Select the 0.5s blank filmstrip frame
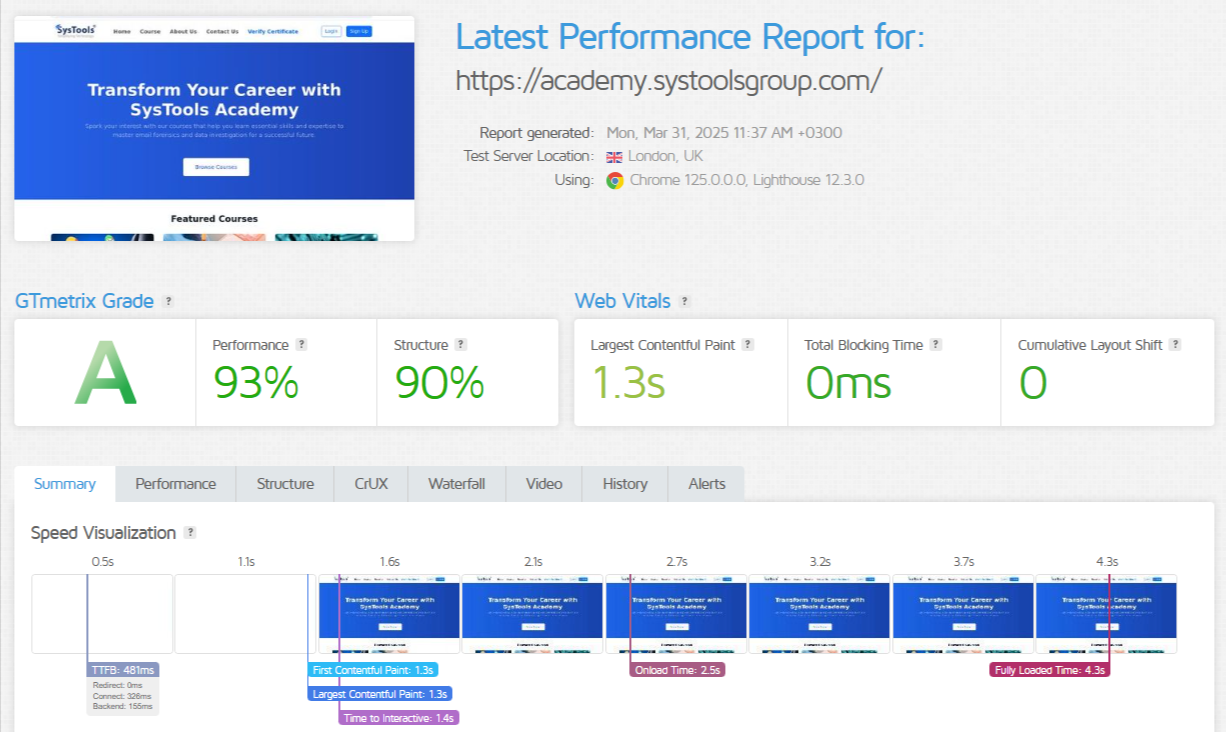Image resolution: width=1226 pixels, height=732 pixels. pos(102,614)
